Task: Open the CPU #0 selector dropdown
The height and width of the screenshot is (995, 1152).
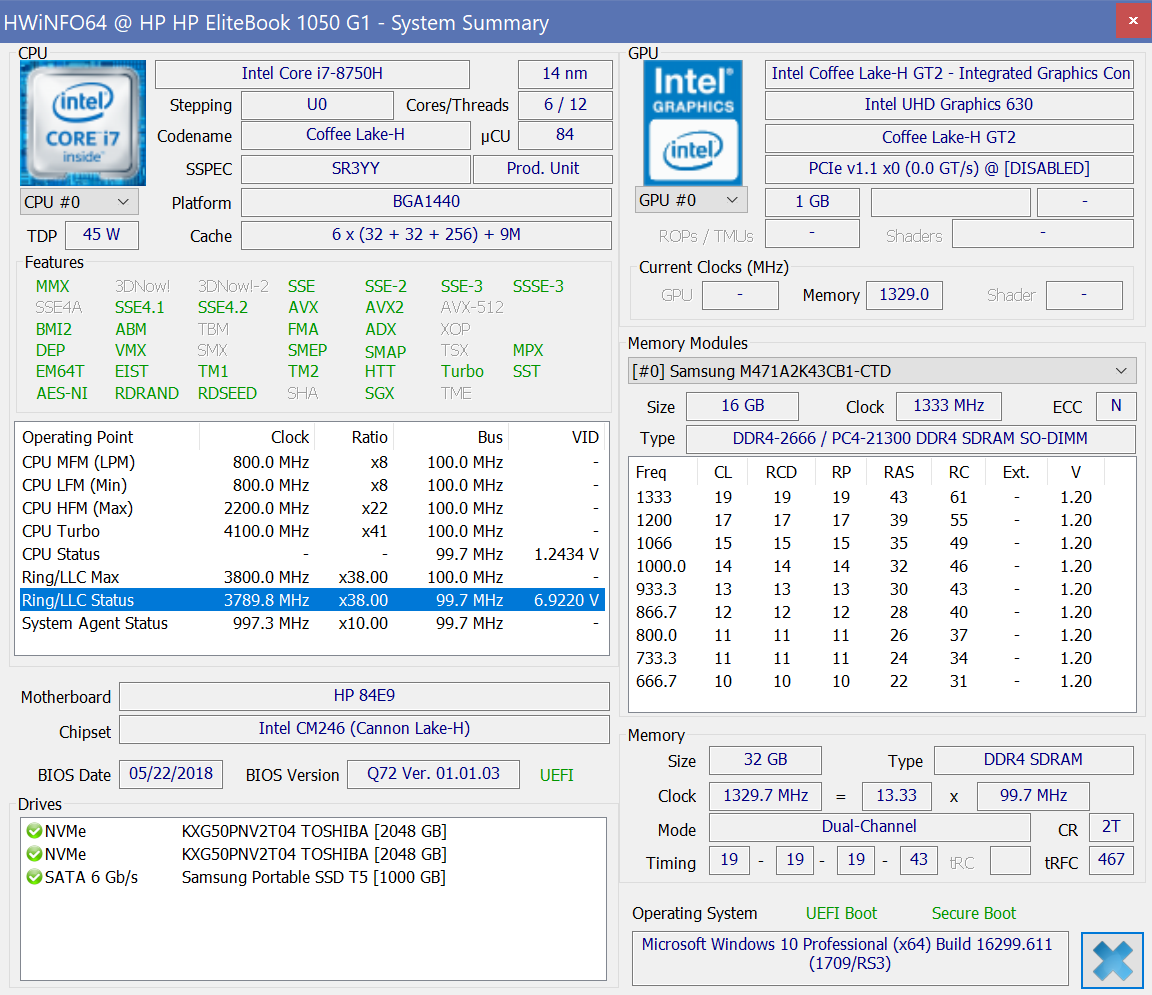Action: pos(79,202)
